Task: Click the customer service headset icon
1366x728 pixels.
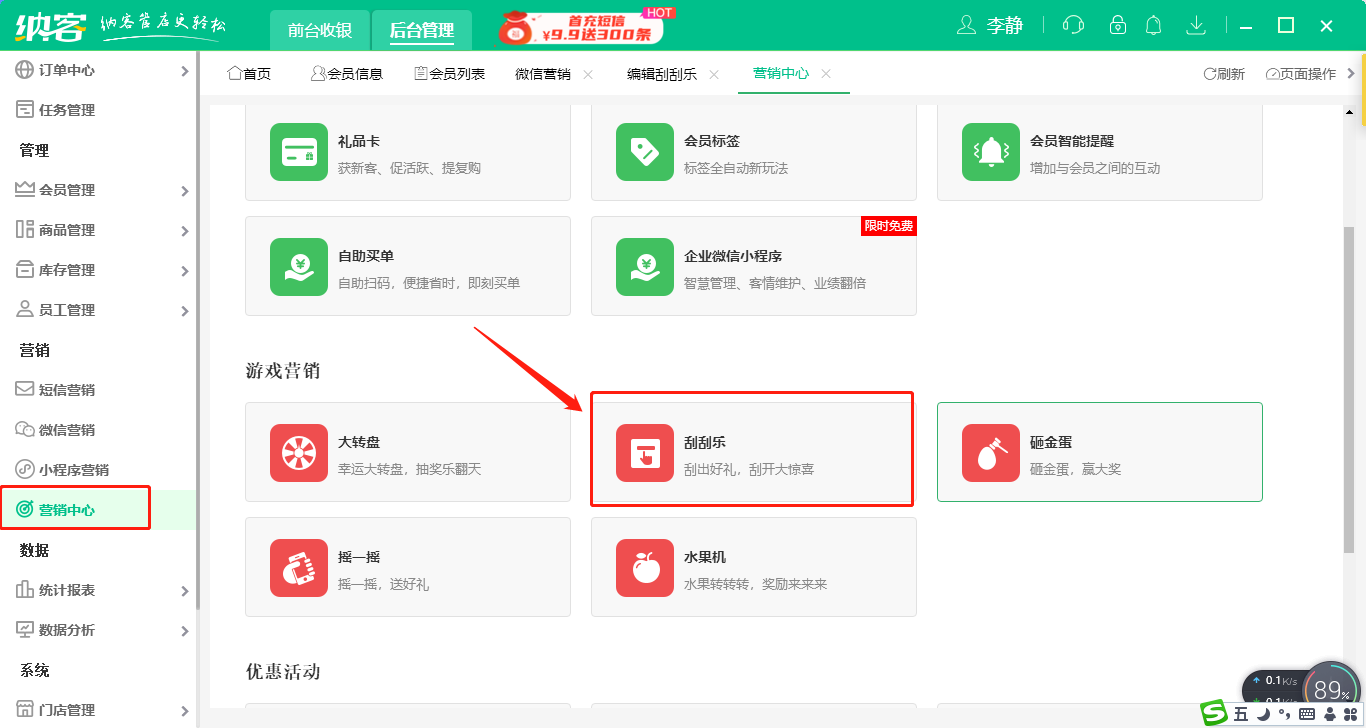Action: click(1073, 25)
